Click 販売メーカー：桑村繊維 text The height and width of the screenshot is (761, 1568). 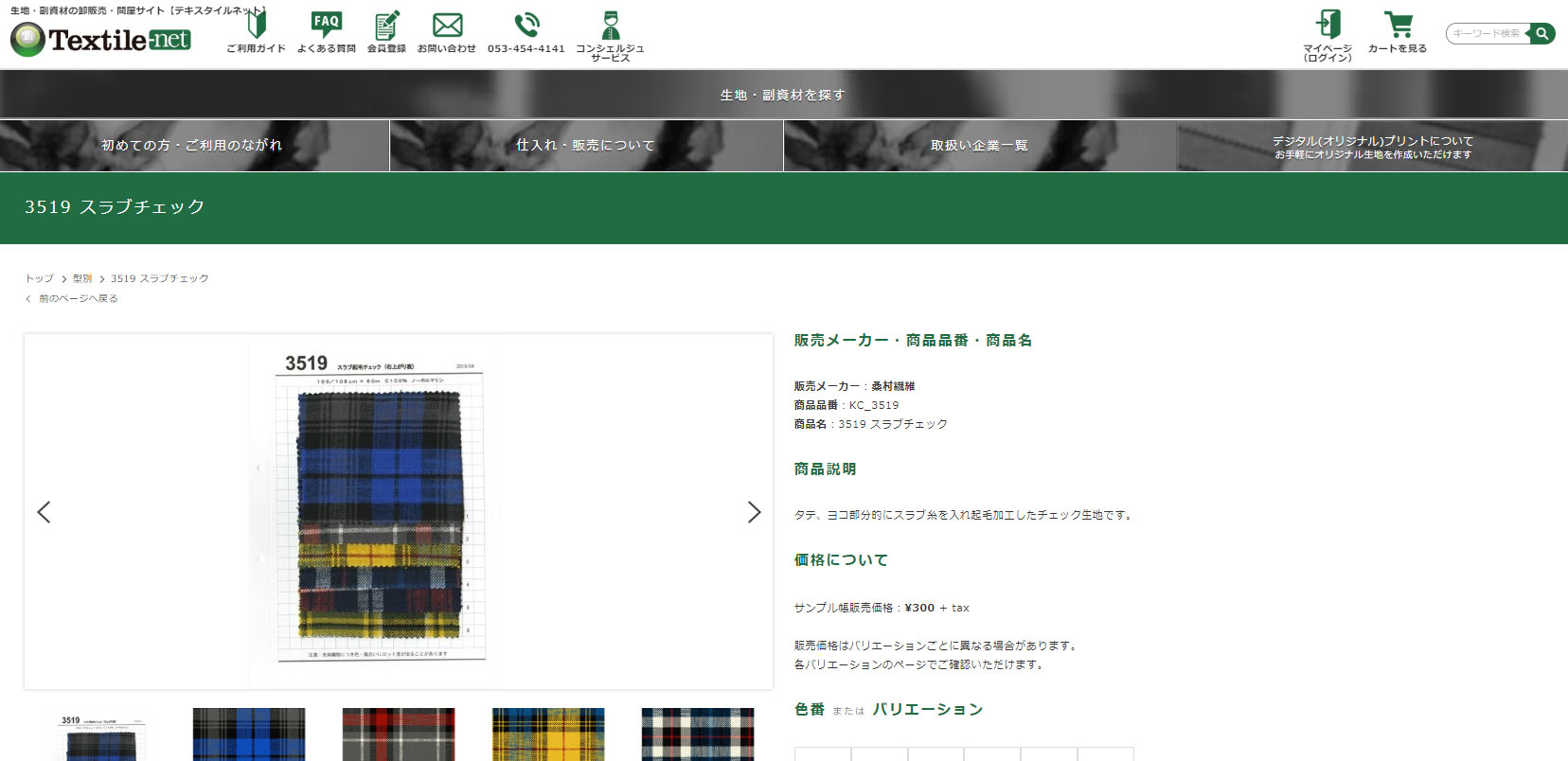pos(855,386)
